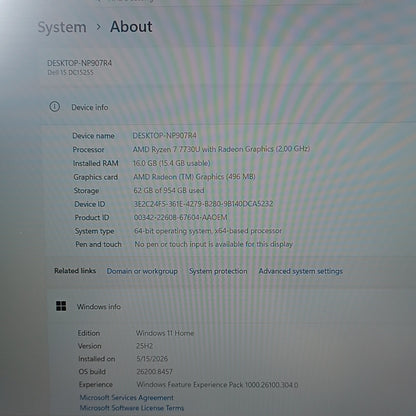Select the Windows 11 Home edition value

(165, 333)
